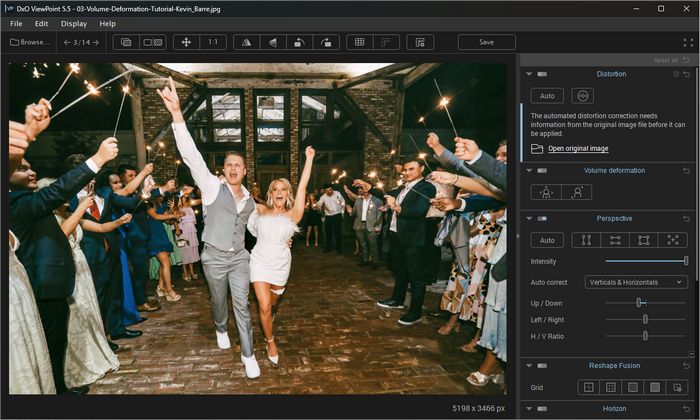Open the Display menu

pyautogui.click(x=73, y=23)
